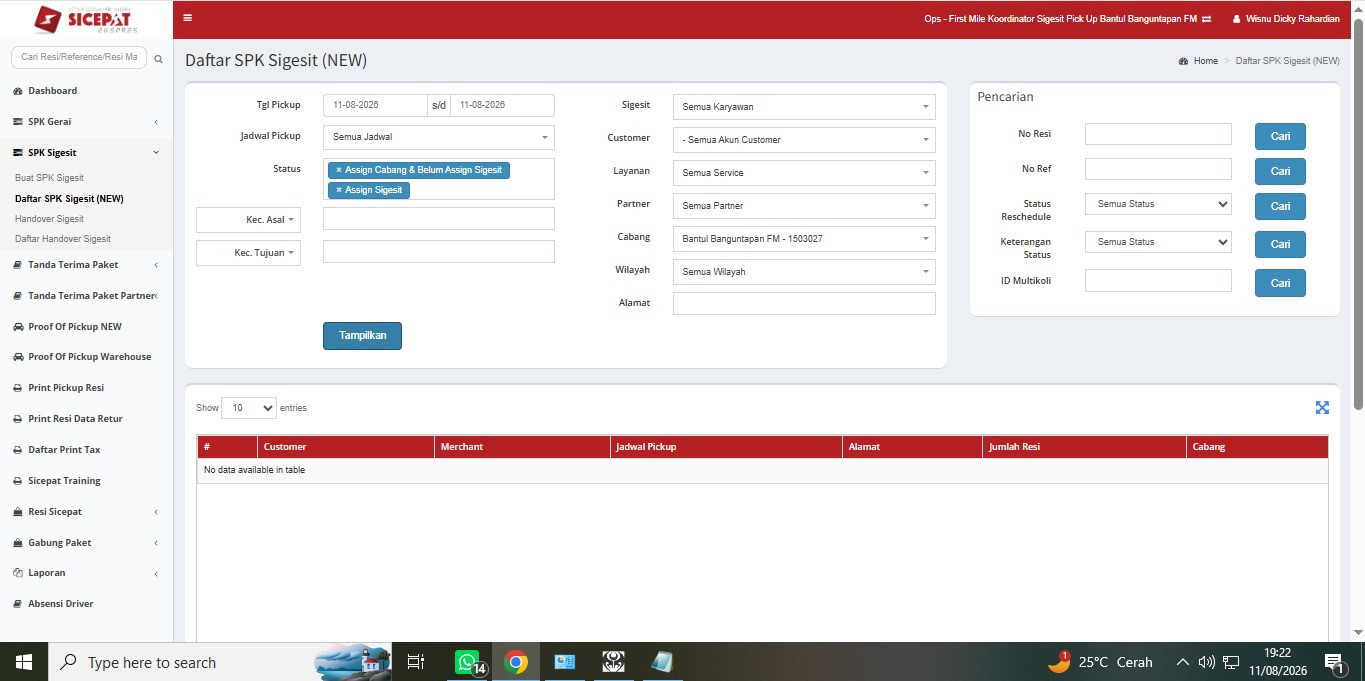Expand the SPK Gerai menu

[x=87, y=122]
